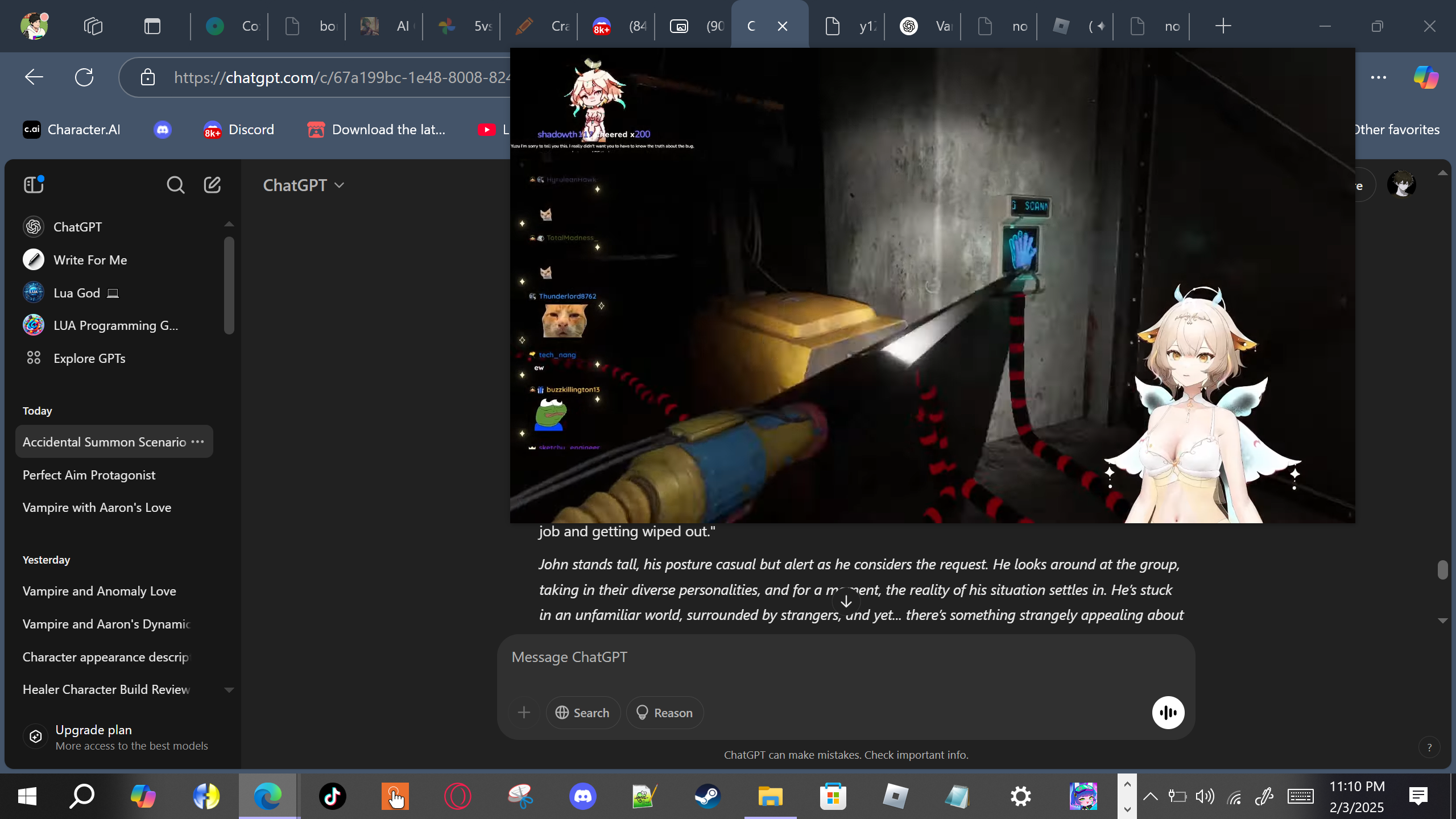The height and width of the screenshot is (819, 1456).
Task: Open the Vampire with Aaron's Love chat
Action: coord(114,507)
